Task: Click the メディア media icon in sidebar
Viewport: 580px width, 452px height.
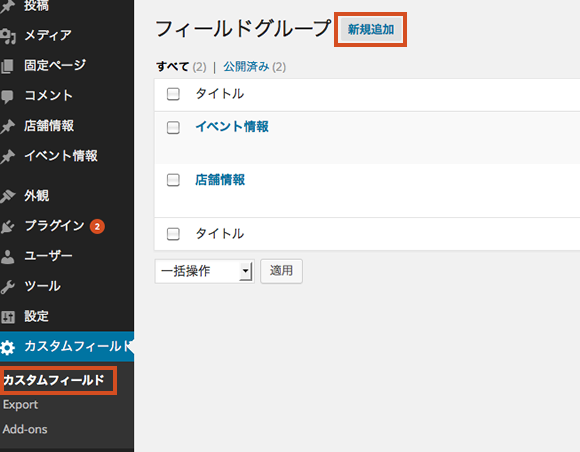Action: (7, 36)
